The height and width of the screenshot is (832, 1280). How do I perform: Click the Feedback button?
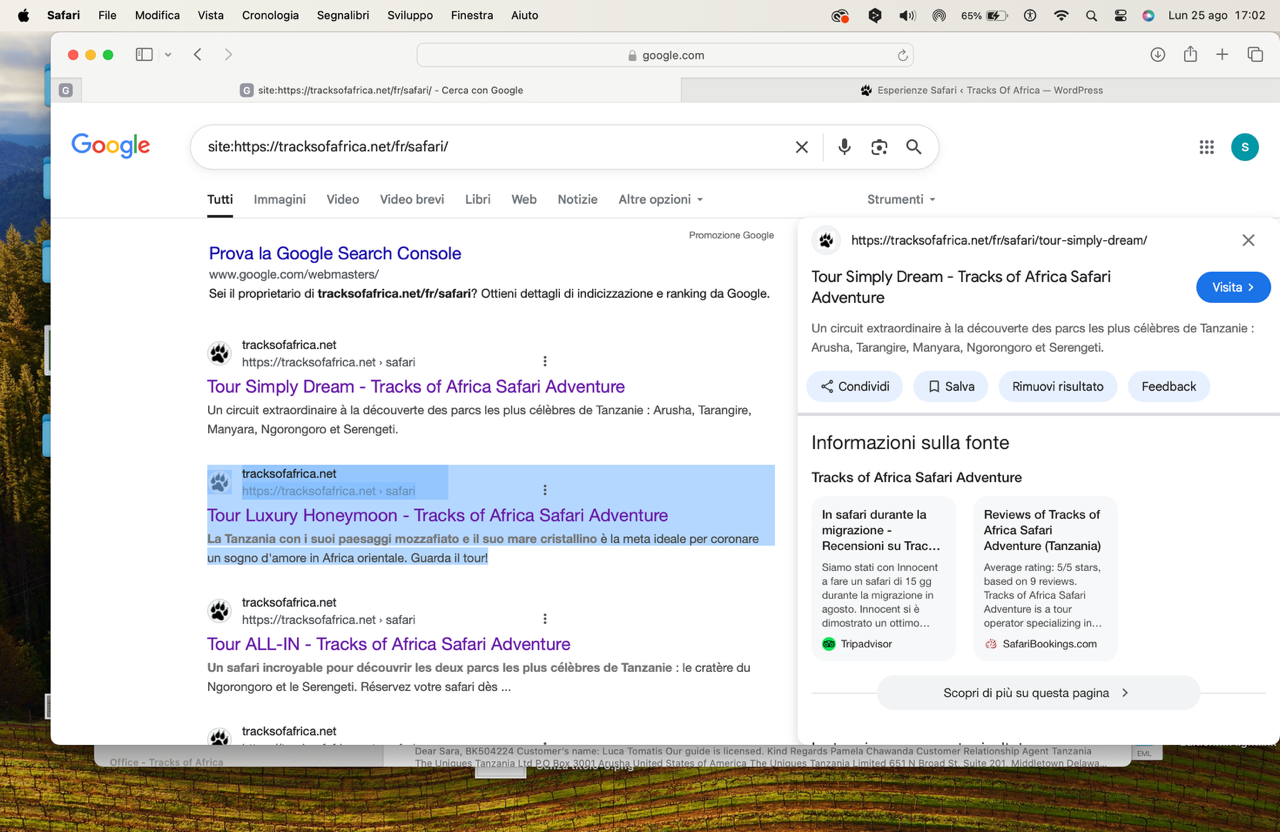tap(1169, 386)
